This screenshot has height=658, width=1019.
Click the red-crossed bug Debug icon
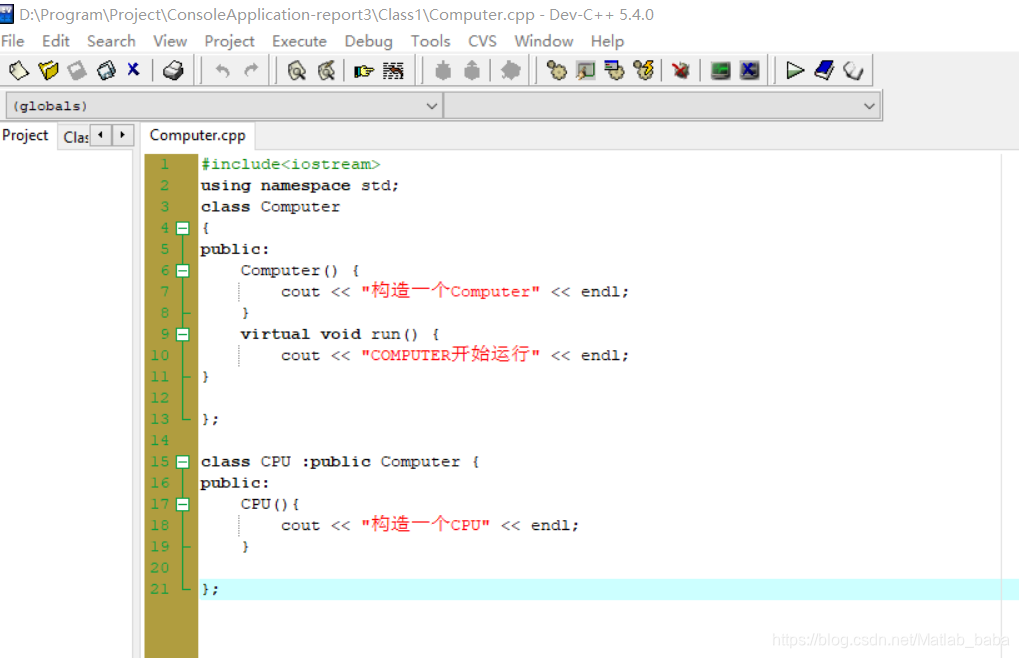pyautogui.click(x=680, y=70)
